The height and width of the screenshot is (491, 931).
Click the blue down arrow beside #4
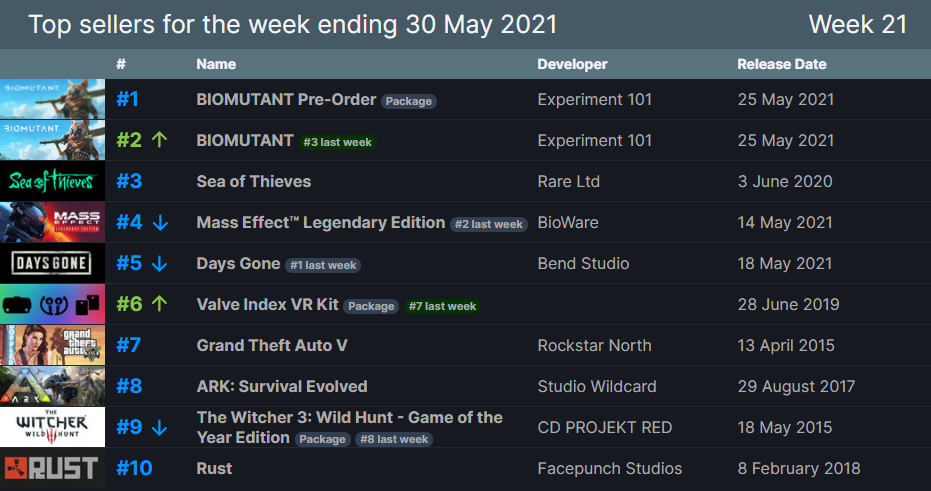coord(160,222)
